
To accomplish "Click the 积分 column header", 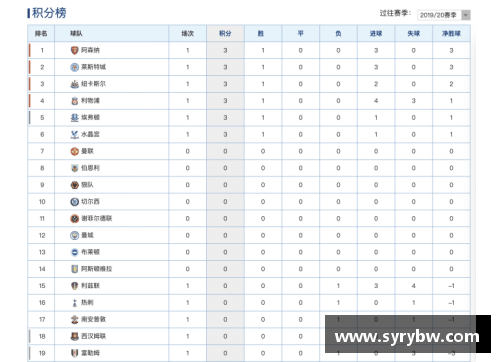I will pyautogui.click(x=225, y=33).
